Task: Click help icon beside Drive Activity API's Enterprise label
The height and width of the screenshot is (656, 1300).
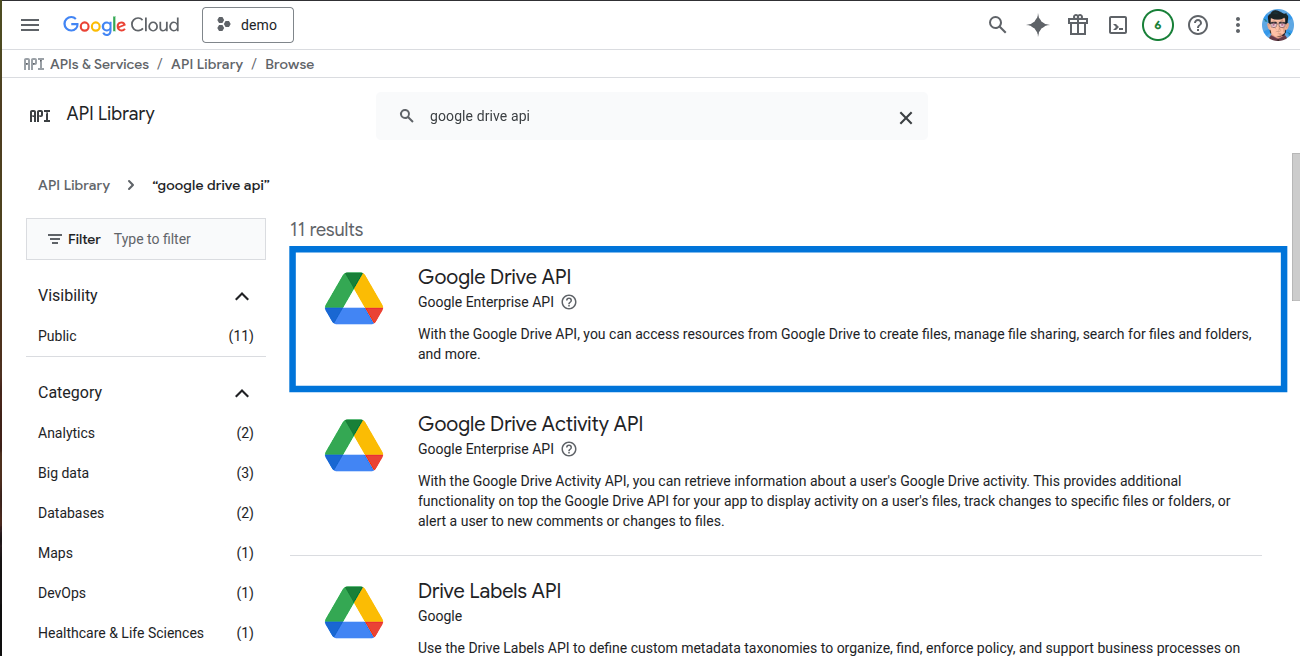Action: (569, 449)
